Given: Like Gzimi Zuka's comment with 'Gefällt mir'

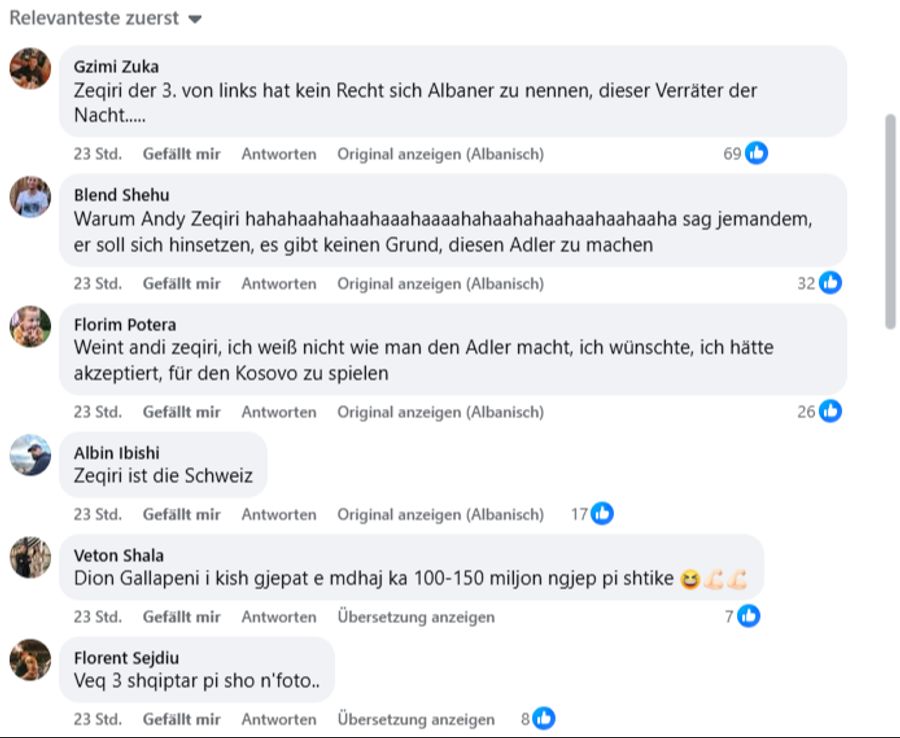Looking at the screenshot, I should pos(181,154).
